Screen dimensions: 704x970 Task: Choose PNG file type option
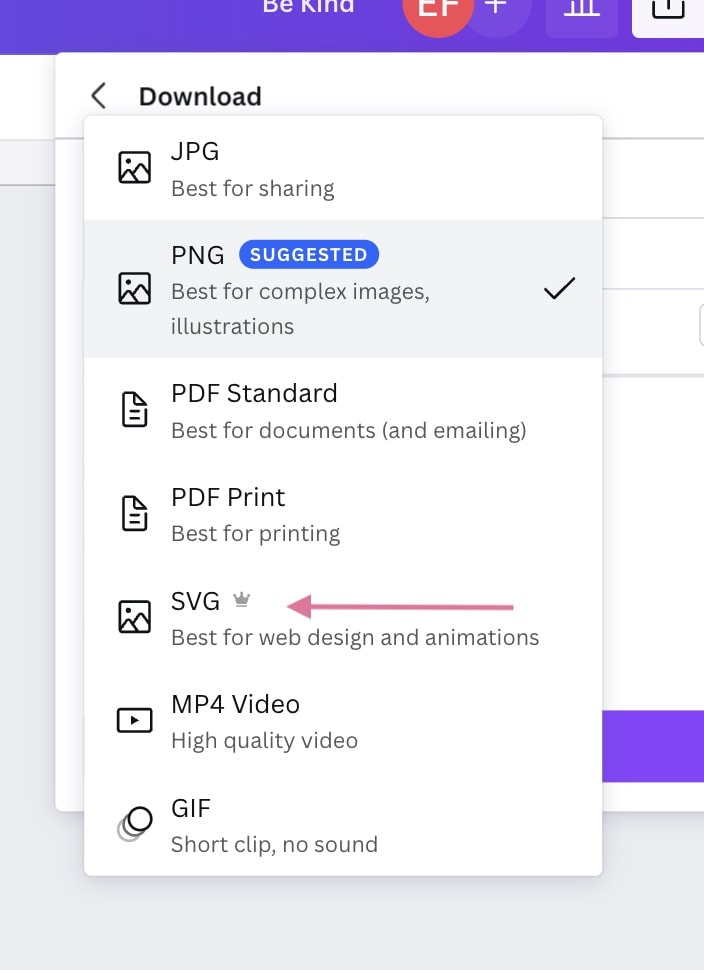343,288
